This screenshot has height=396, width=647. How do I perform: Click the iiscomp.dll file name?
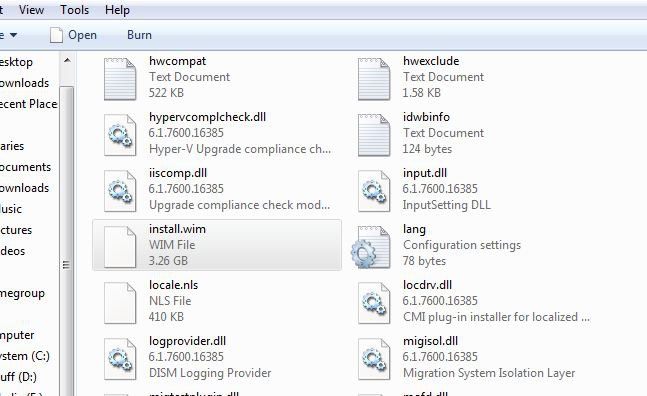pos(178,173)
